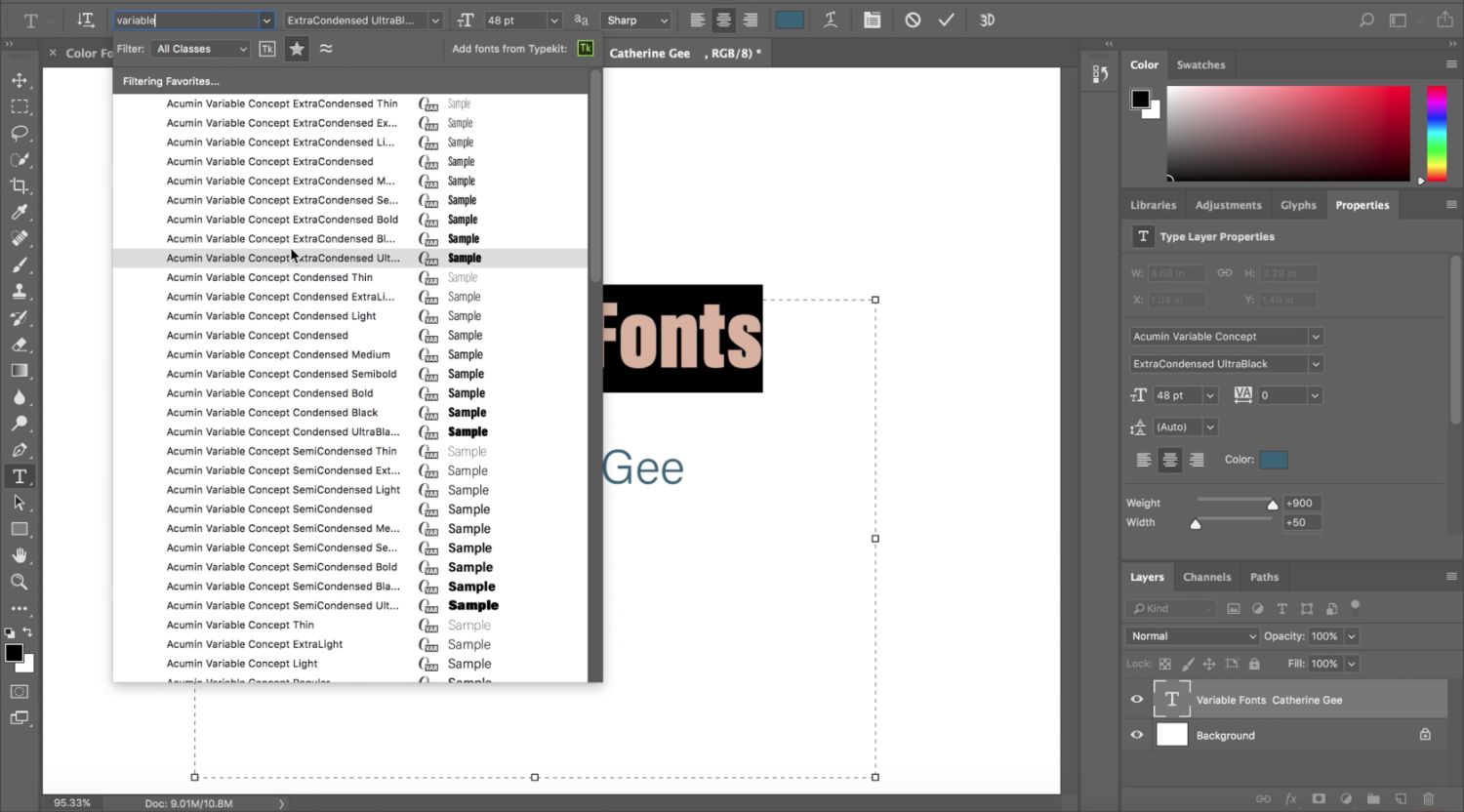Commit text edits with checkmark icon

click(946, 20)
